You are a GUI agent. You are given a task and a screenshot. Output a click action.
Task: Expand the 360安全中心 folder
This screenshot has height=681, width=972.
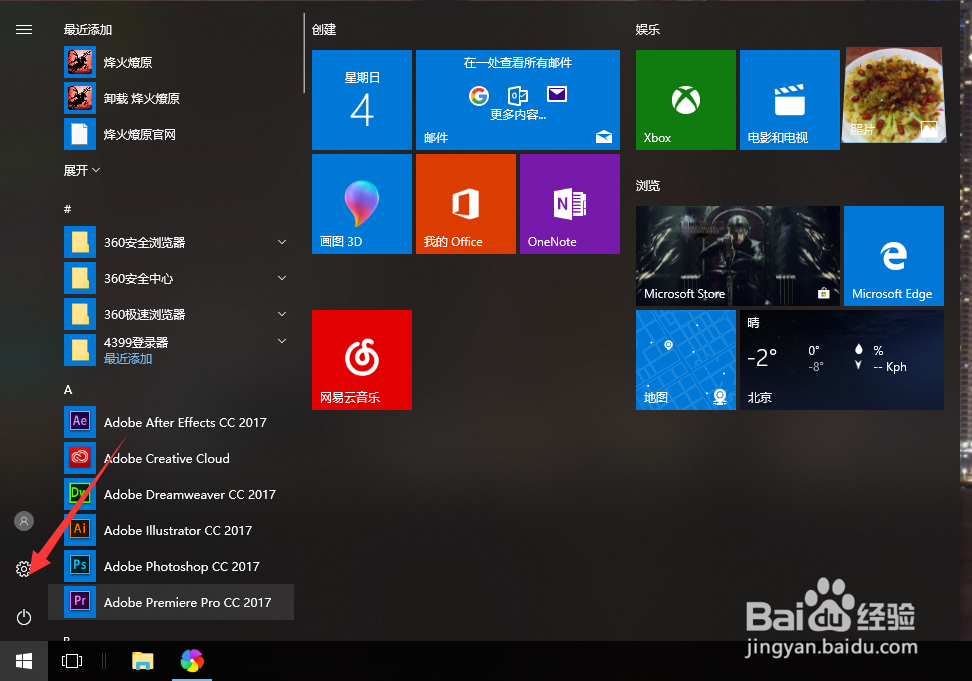click(170, 278)
